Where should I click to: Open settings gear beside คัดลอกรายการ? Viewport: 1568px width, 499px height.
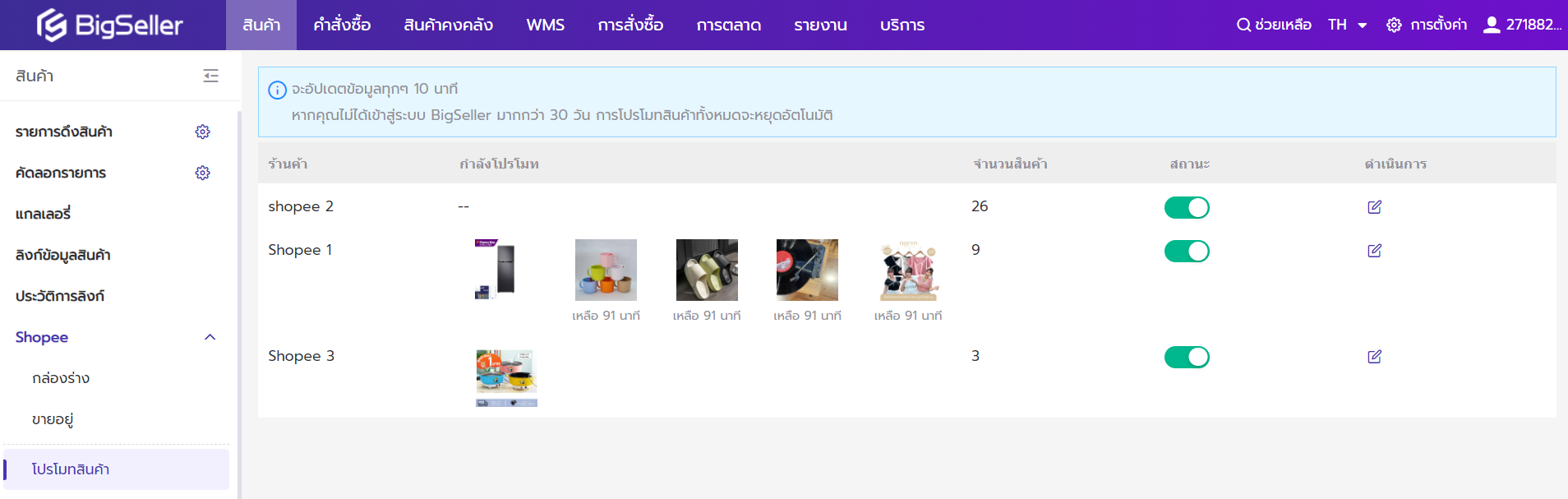pyautogui.click(x=202, y=173)
